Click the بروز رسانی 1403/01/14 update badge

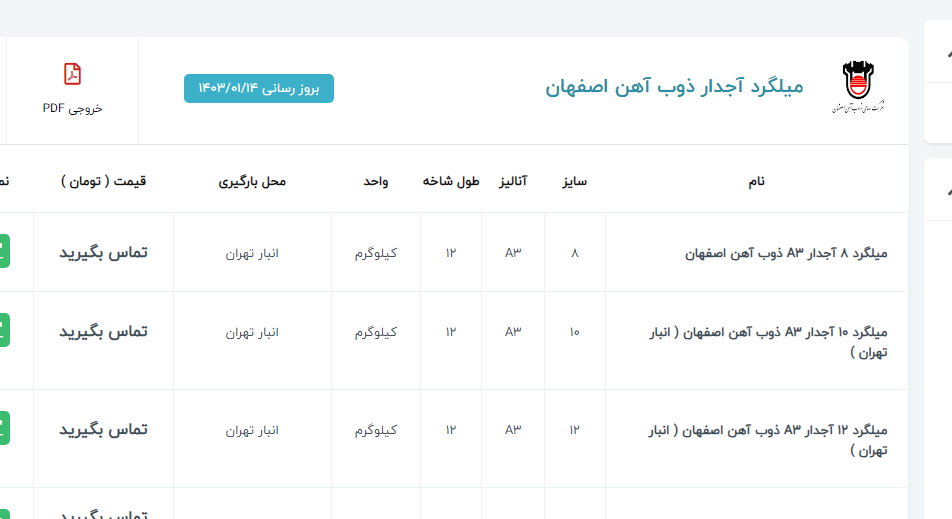coord(259,88)
